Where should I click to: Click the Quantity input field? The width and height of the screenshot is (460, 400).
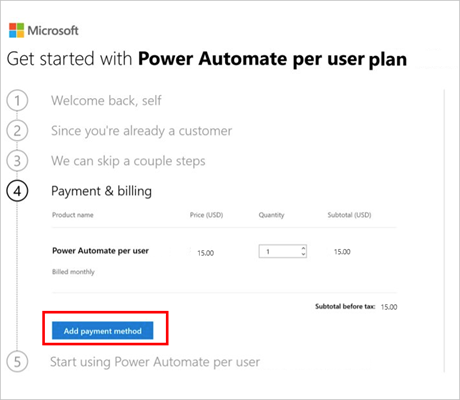pyautogui.click(x=282, y=251)
